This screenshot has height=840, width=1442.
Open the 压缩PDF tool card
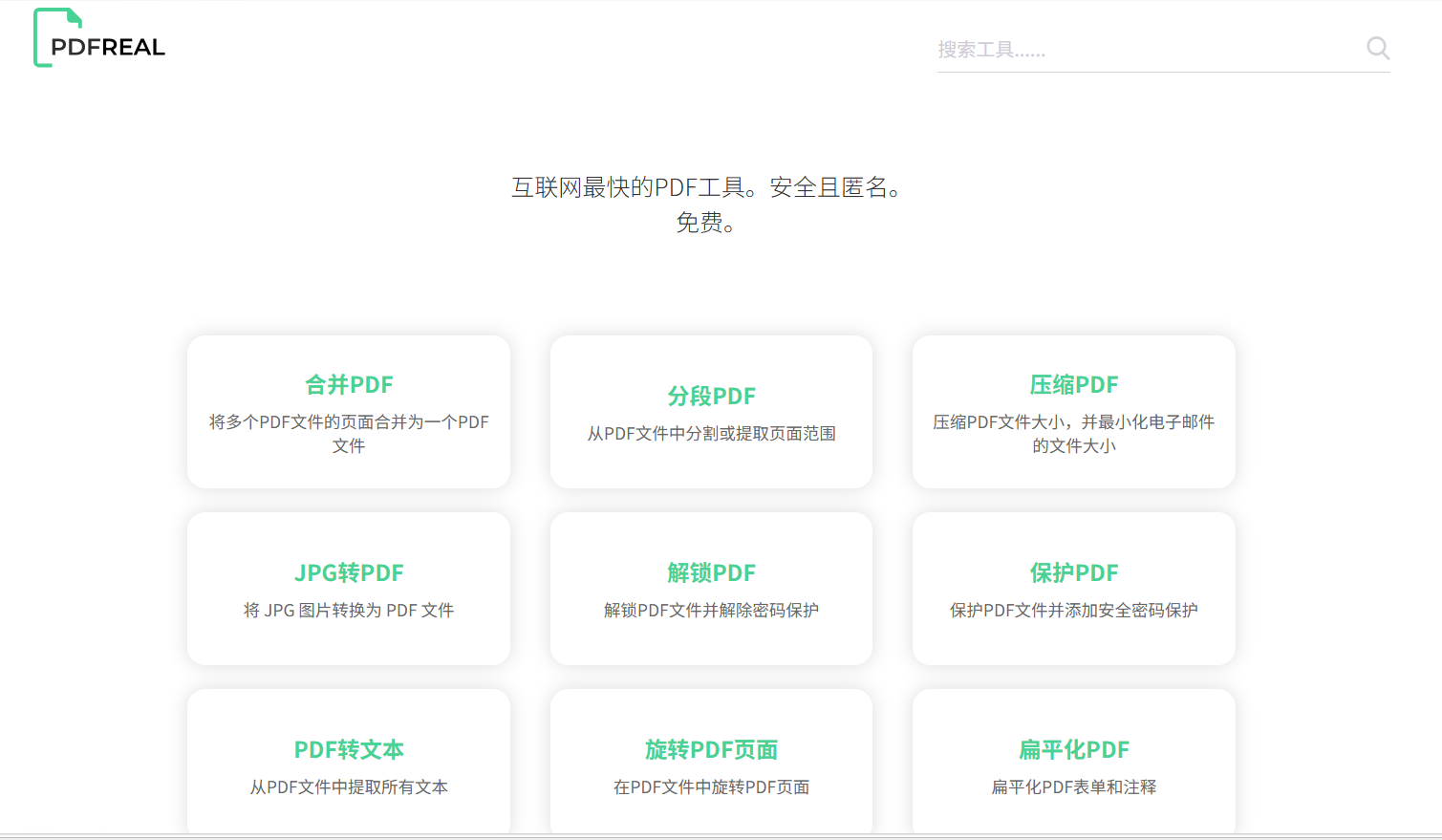point(1074,412)
